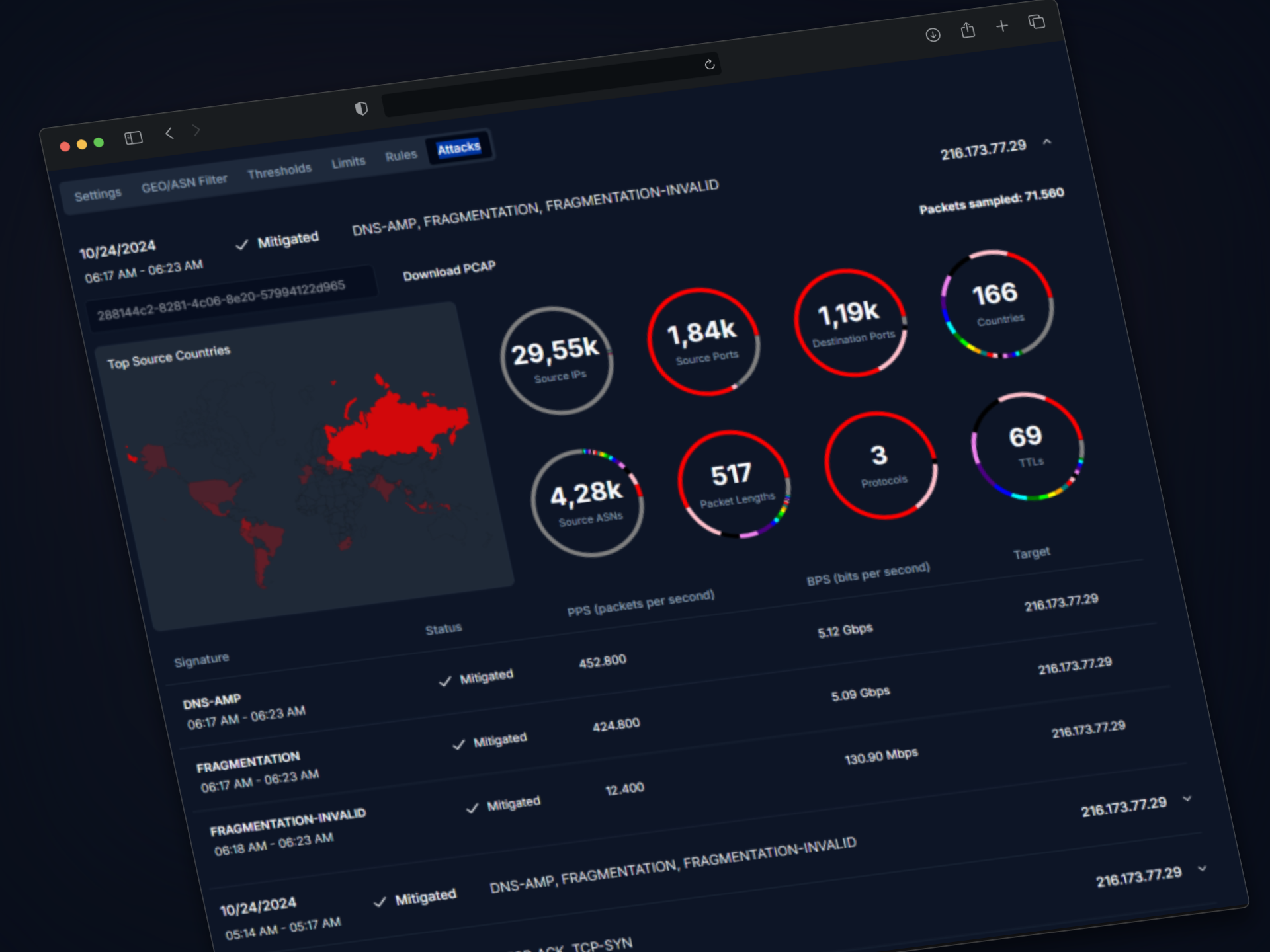Click the page reload icon
1270x952 pixels.
point(710,65)
